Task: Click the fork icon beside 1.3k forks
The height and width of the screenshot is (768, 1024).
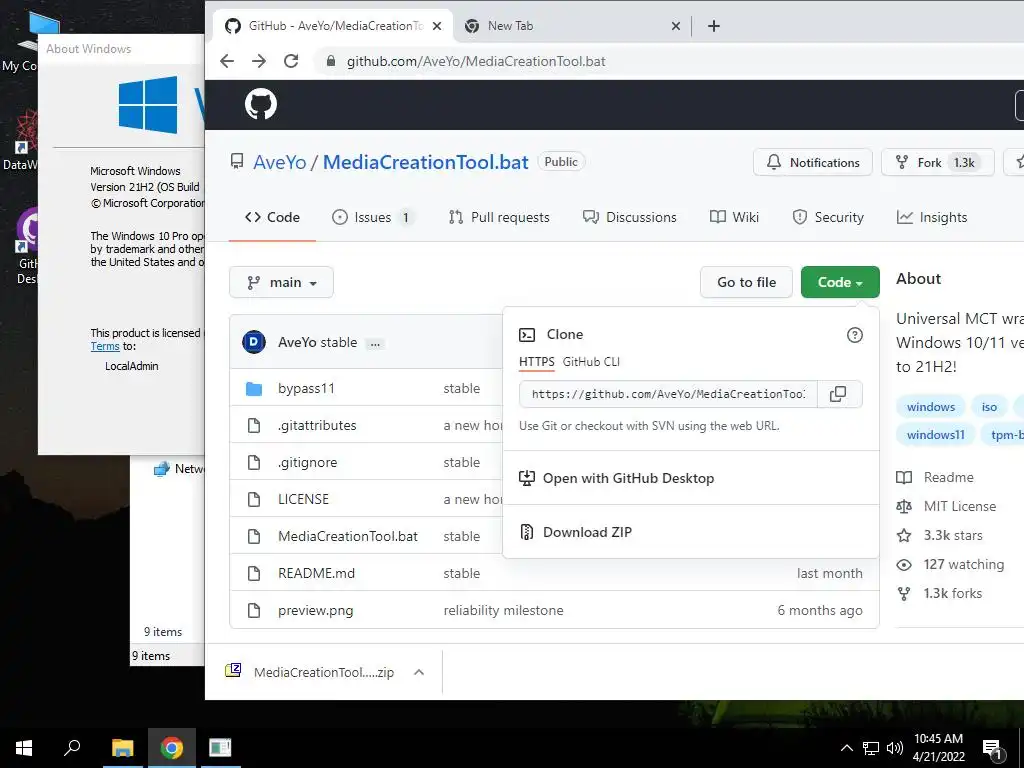Action: (904, 594)
